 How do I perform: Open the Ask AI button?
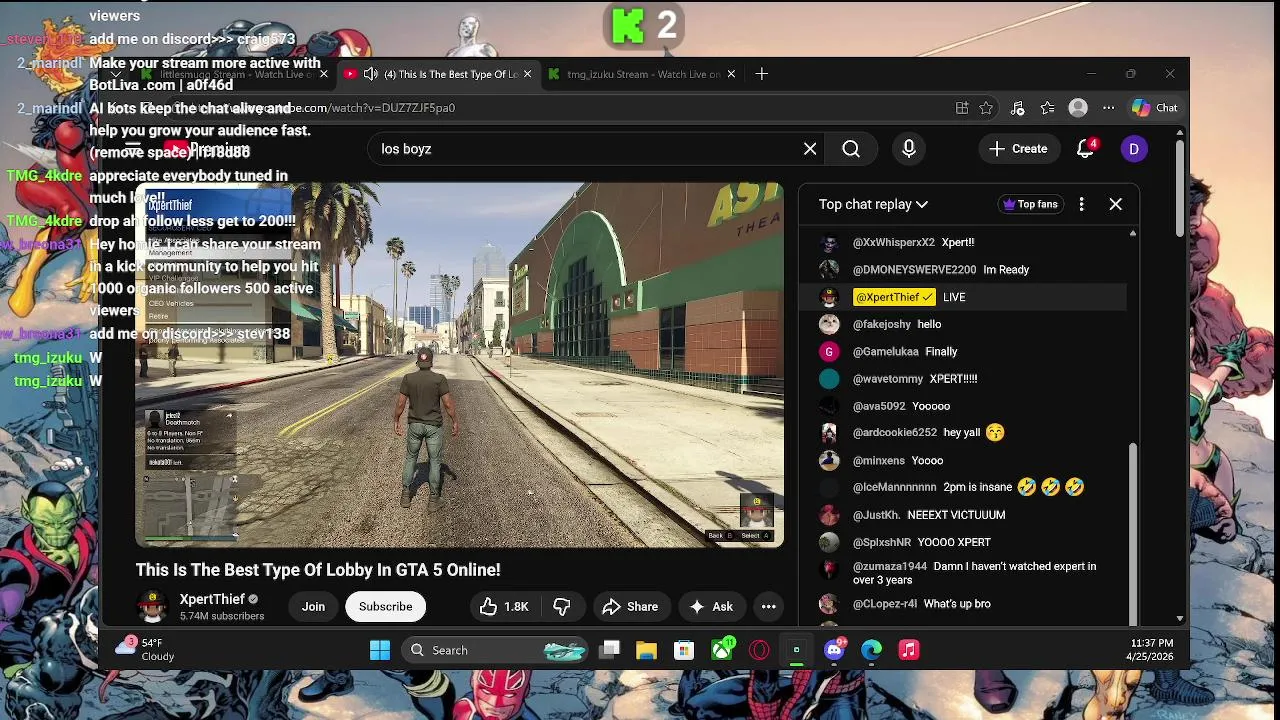click(711, 606)
